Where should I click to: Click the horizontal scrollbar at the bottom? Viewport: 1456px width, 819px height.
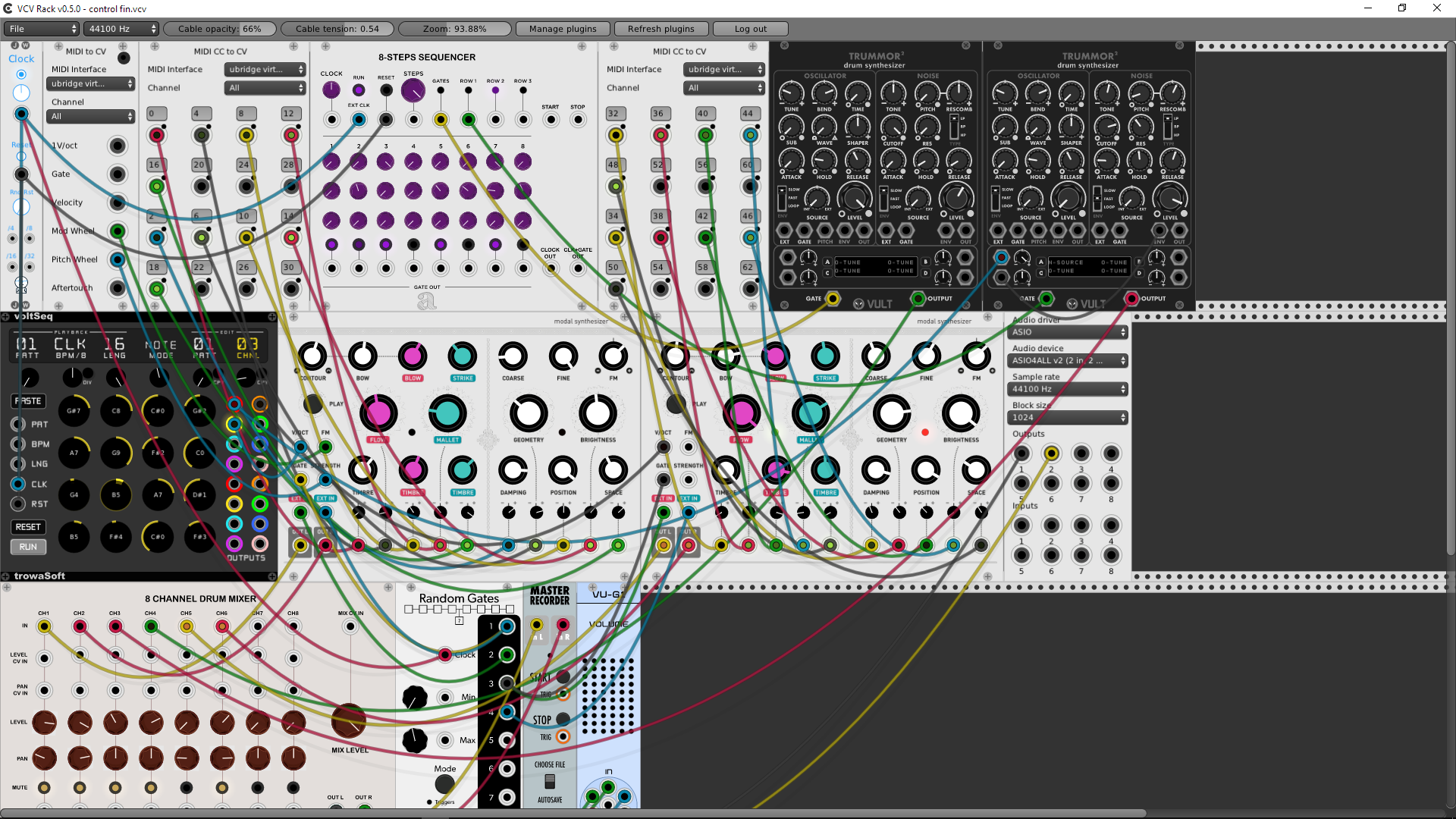click(573, 814)
